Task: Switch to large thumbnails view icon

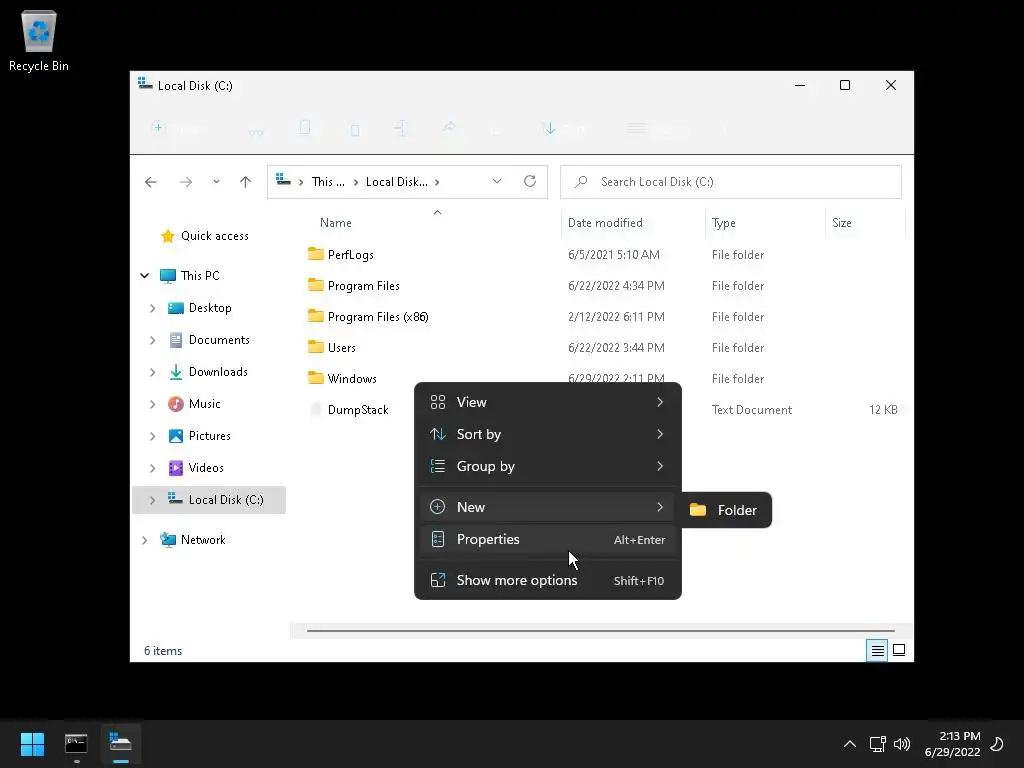Action: pos(899,650)
